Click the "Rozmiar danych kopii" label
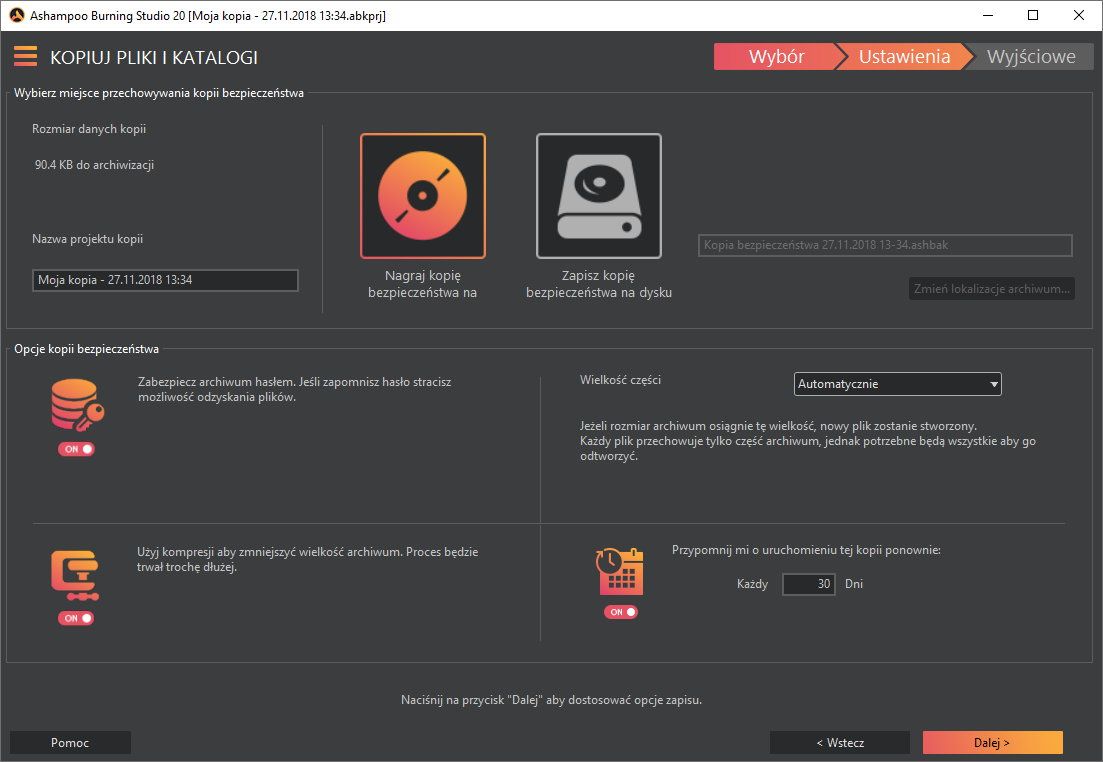Image resolution: width=1103 pixels, height=762 pixels. click(x=89, y=129)
